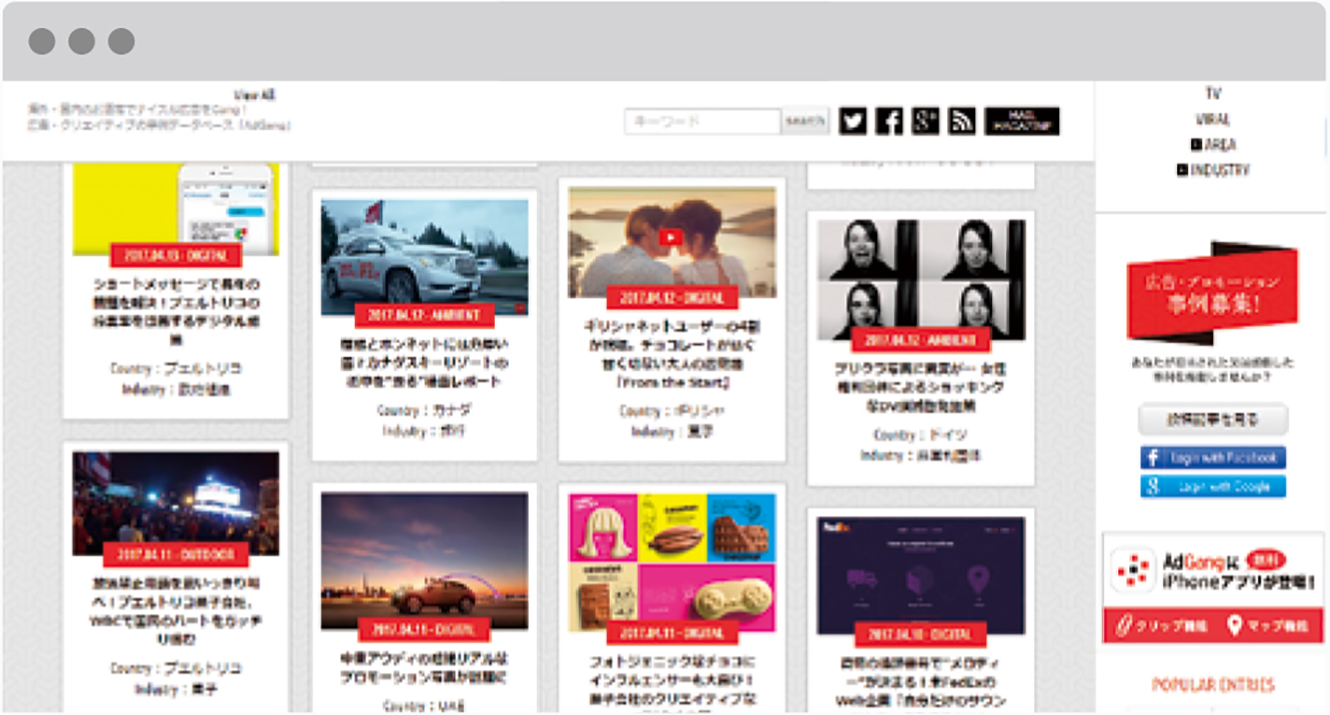Click the Country value on white SUV card
This screenshot has height=715, width=1330.
tap(451, 411)
